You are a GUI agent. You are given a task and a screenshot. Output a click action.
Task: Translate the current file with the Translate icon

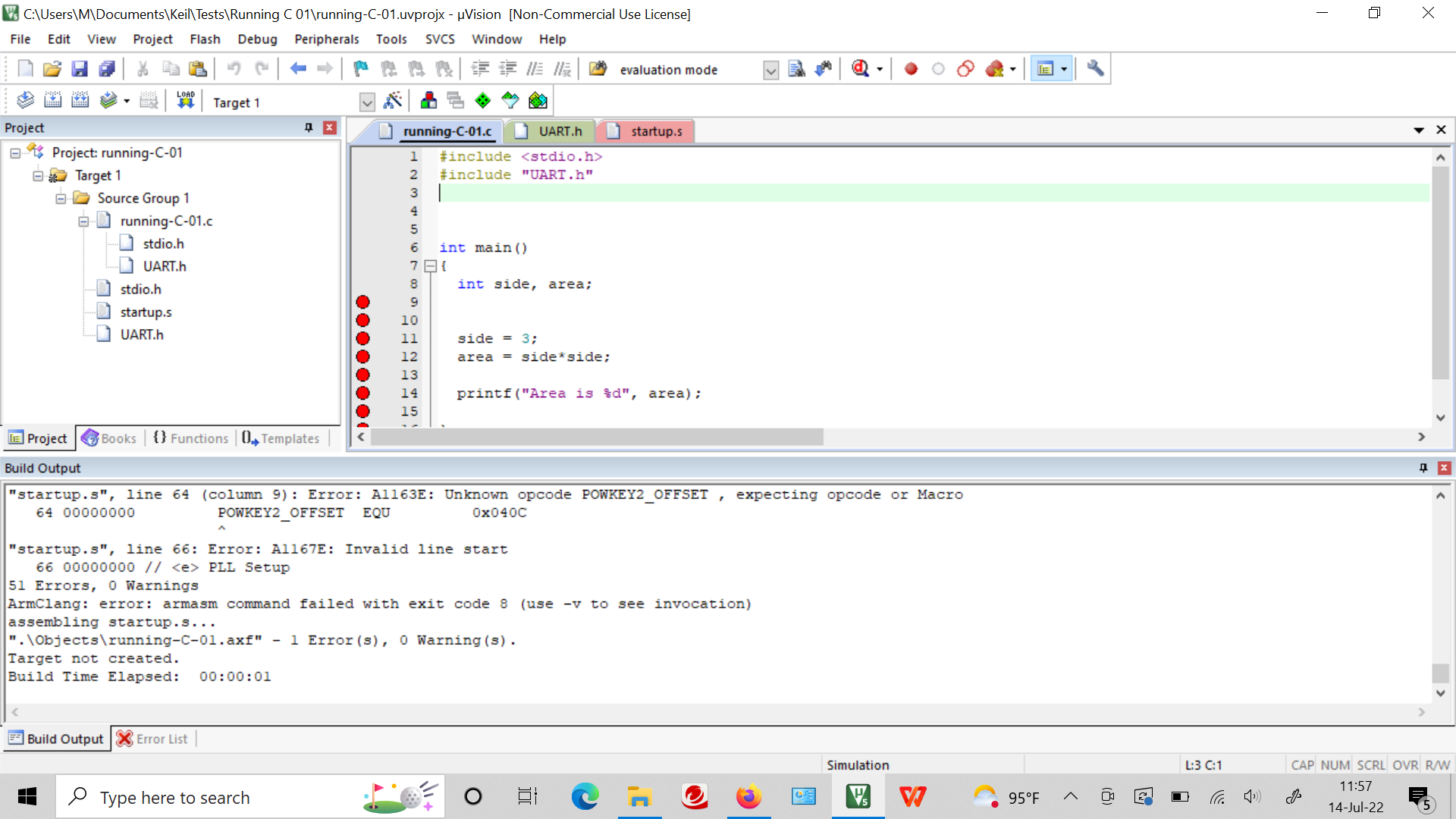25,100
